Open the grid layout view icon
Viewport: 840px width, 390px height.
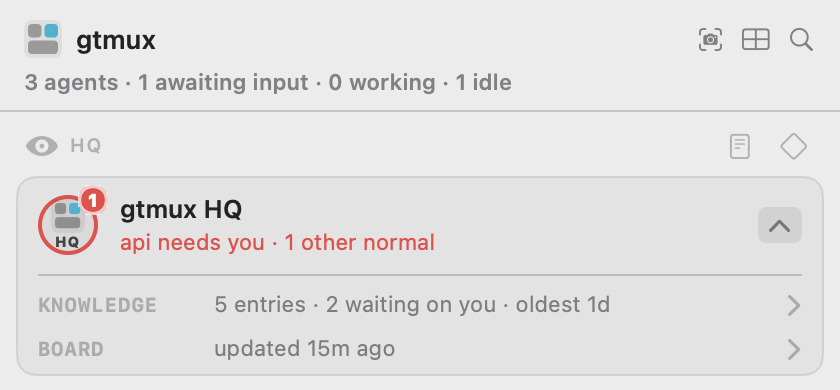[x=755, y=40]
